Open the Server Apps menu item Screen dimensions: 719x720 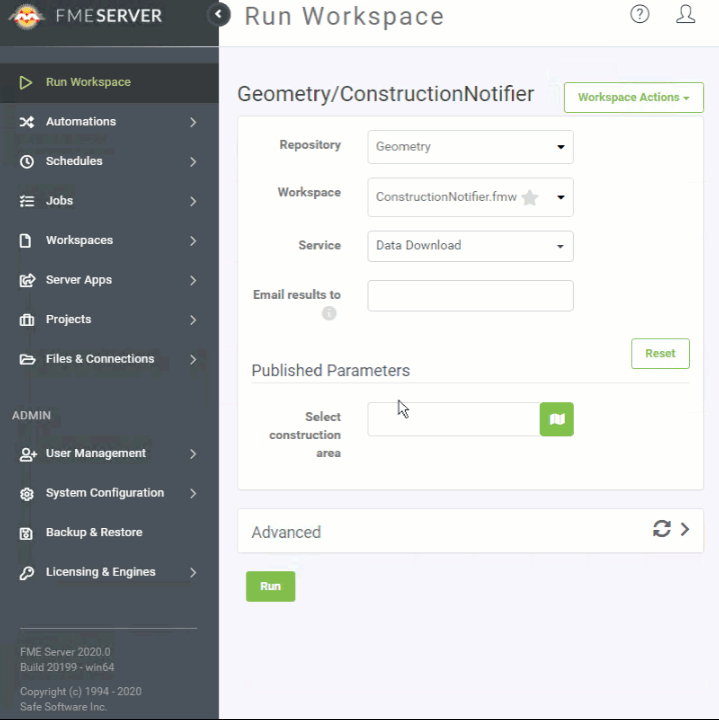[x=109, y=280]
